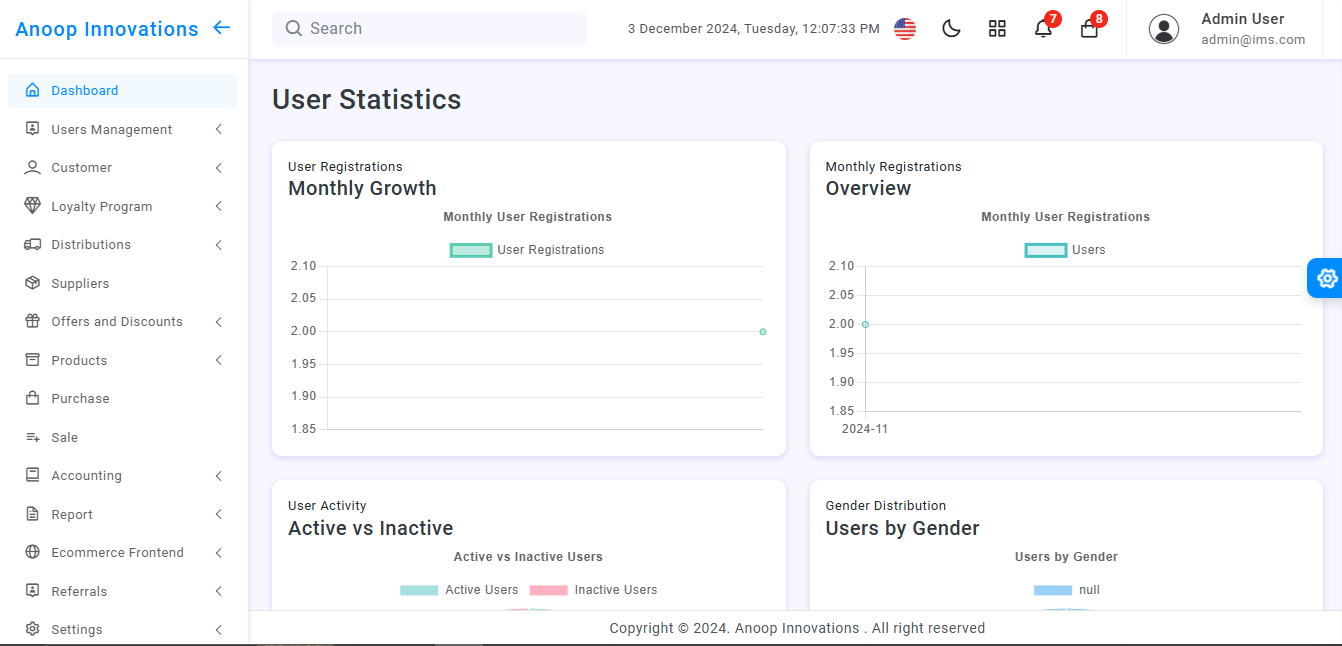This screenshot has width=1342, height=646.
Task: Open the shopping cart with 8 items
Action: (x=1089, y=29)
